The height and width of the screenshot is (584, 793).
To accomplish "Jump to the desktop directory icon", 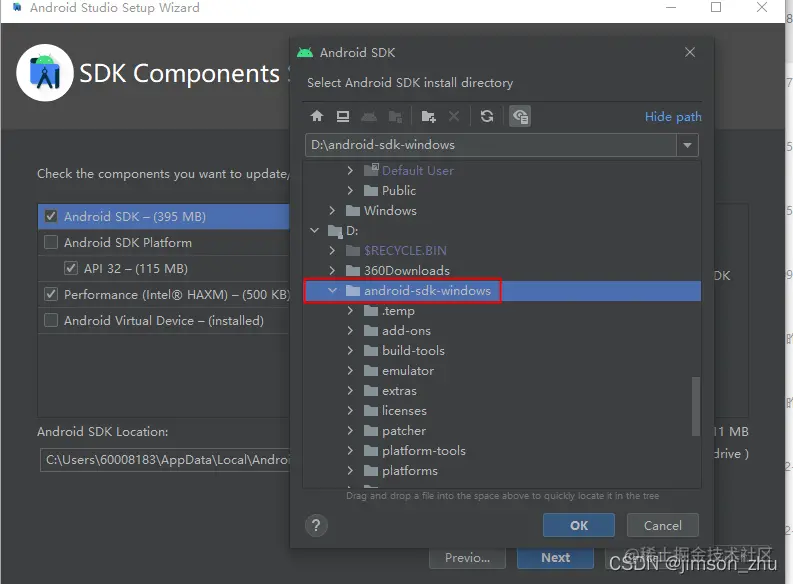I will coord(343,116).
